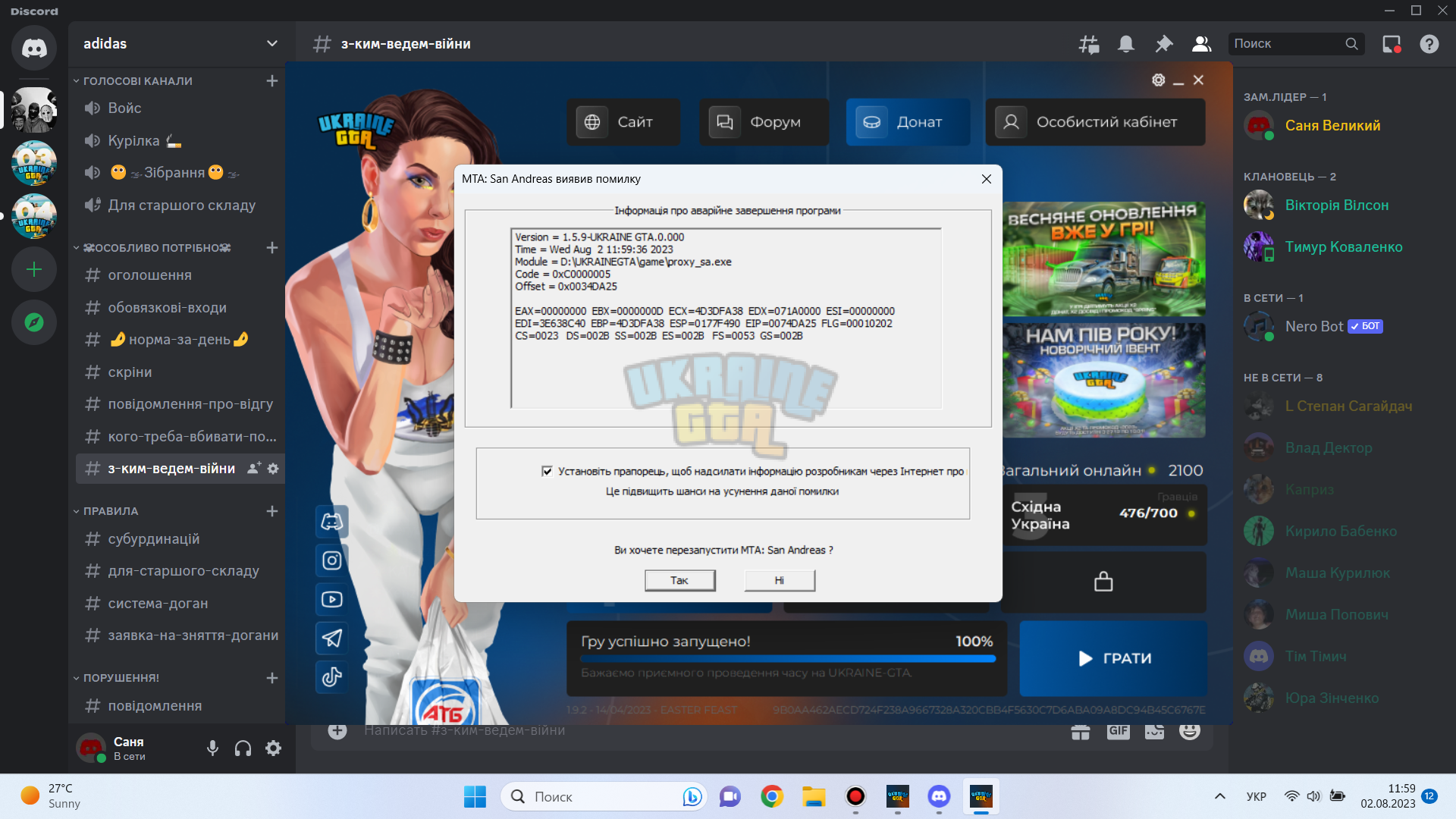Open the emoji picker
The width and height of the screenshot is (1456, 819).
(x=1190, y=731)
